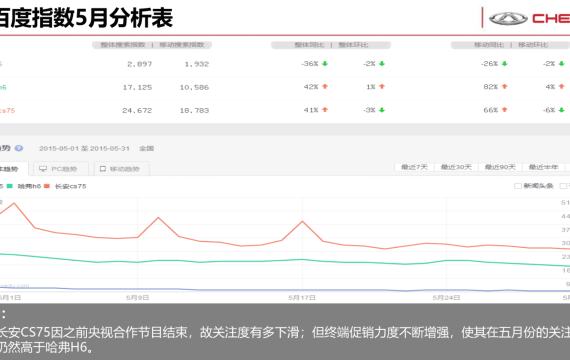The height and width of the screenshot is (360, 570).
Task: Click the 18,783 mobile index value
Action: pos(194,111)
